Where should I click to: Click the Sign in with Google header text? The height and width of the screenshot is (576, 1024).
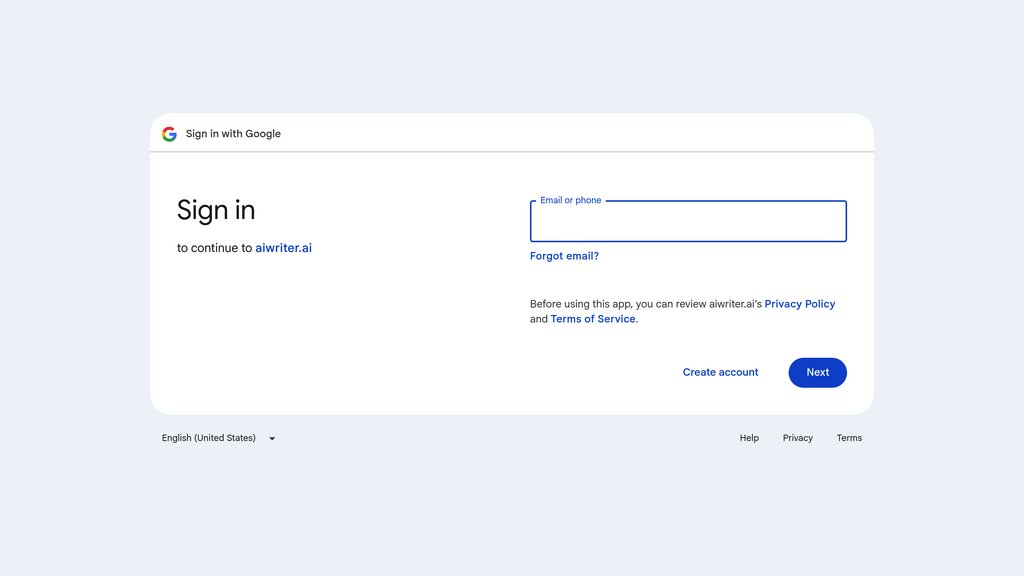click(233, 134)
